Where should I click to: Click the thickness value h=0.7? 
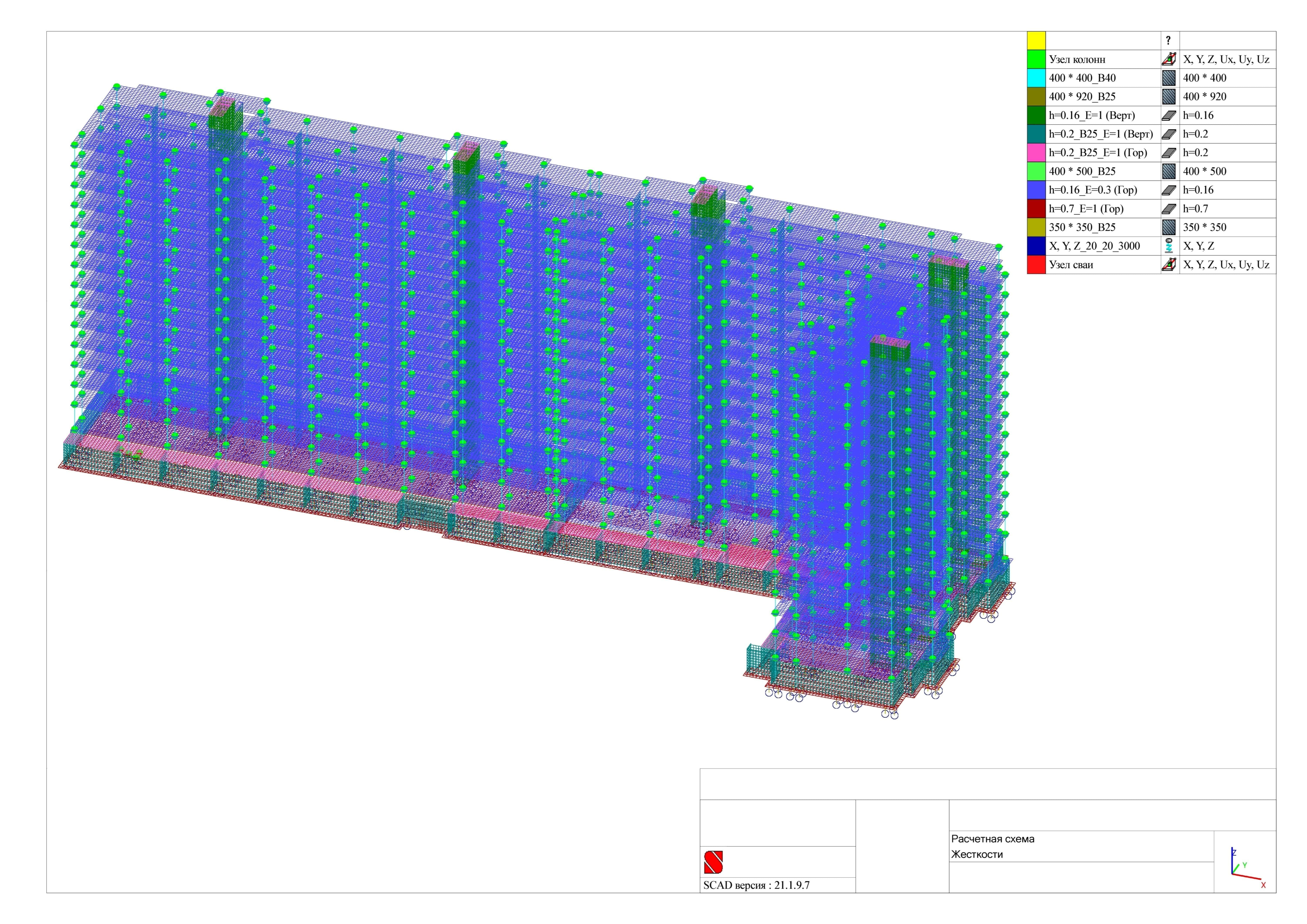[x=1195, y=209]
